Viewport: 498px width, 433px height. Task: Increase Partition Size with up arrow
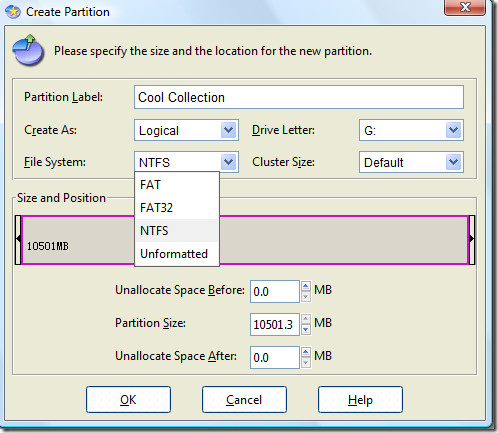pyautogui.click(x=306, y=319)
